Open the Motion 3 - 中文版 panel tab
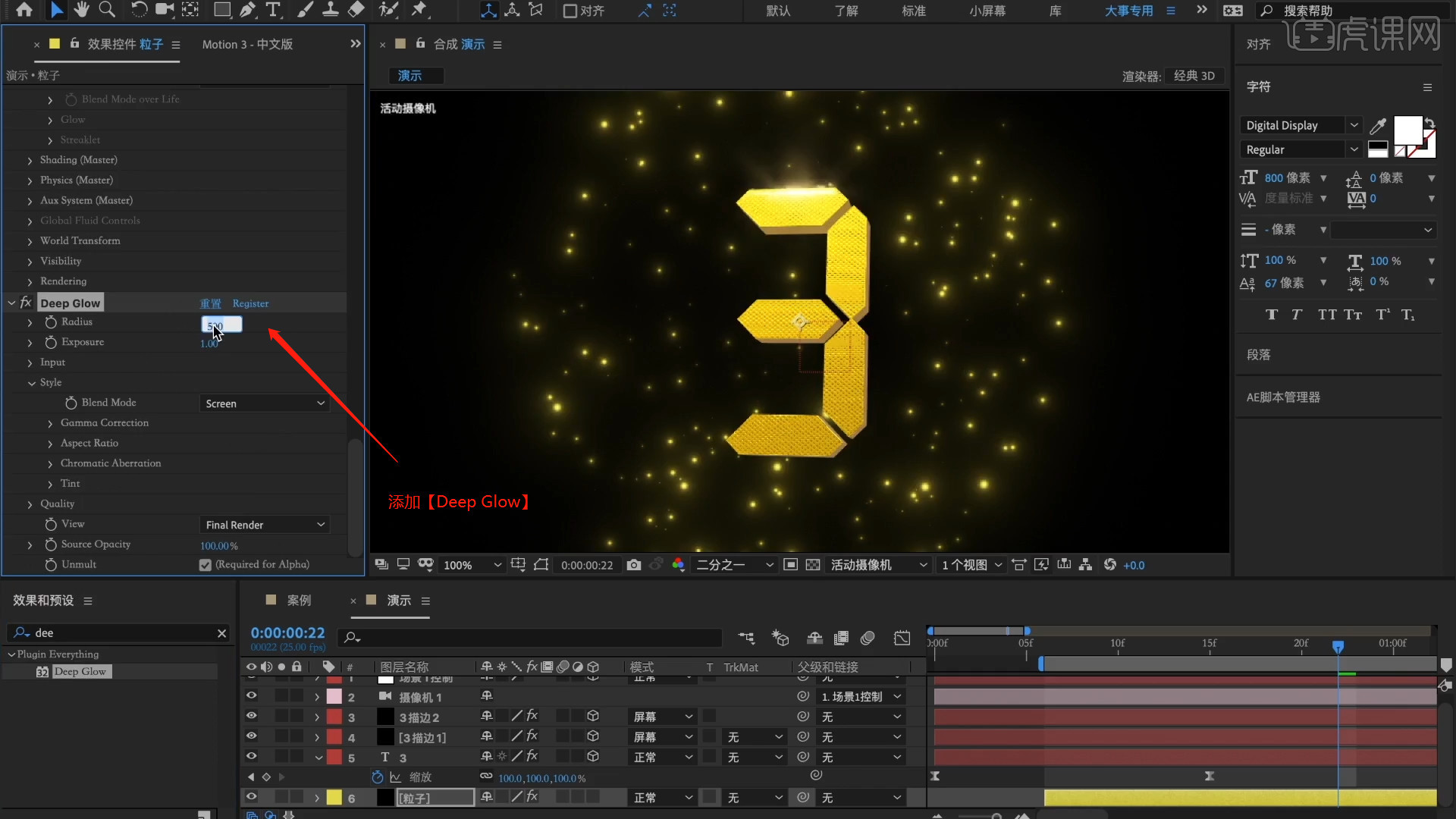Screen dimensions: 1456x819 tap(247, 45)
